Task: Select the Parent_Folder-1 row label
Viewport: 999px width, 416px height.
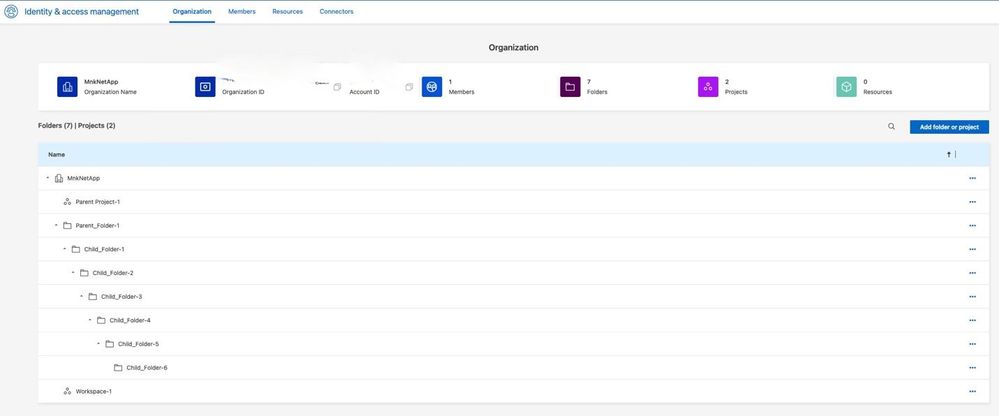Action: (x=97, y=226)
